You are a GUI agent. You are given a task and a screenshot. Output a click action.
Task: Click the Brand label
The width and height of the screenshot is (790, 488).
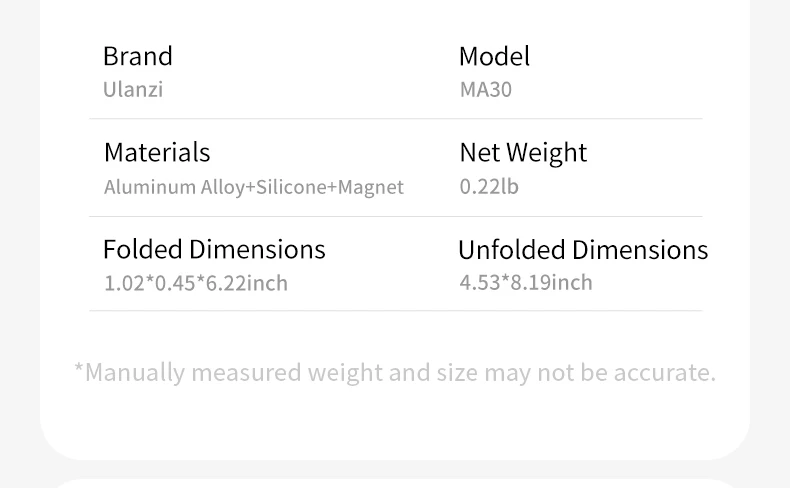[x=137, y=56]
